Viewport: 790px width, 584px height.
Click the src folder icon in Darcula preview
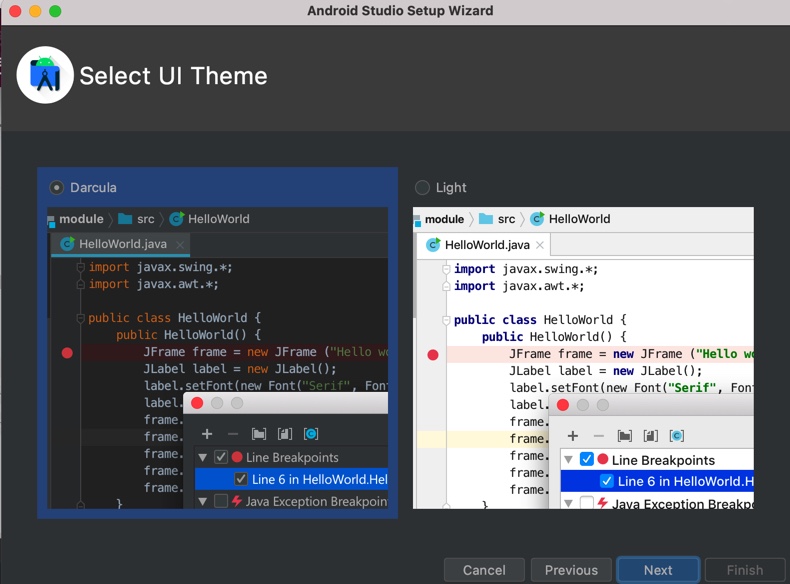point(125,219)
